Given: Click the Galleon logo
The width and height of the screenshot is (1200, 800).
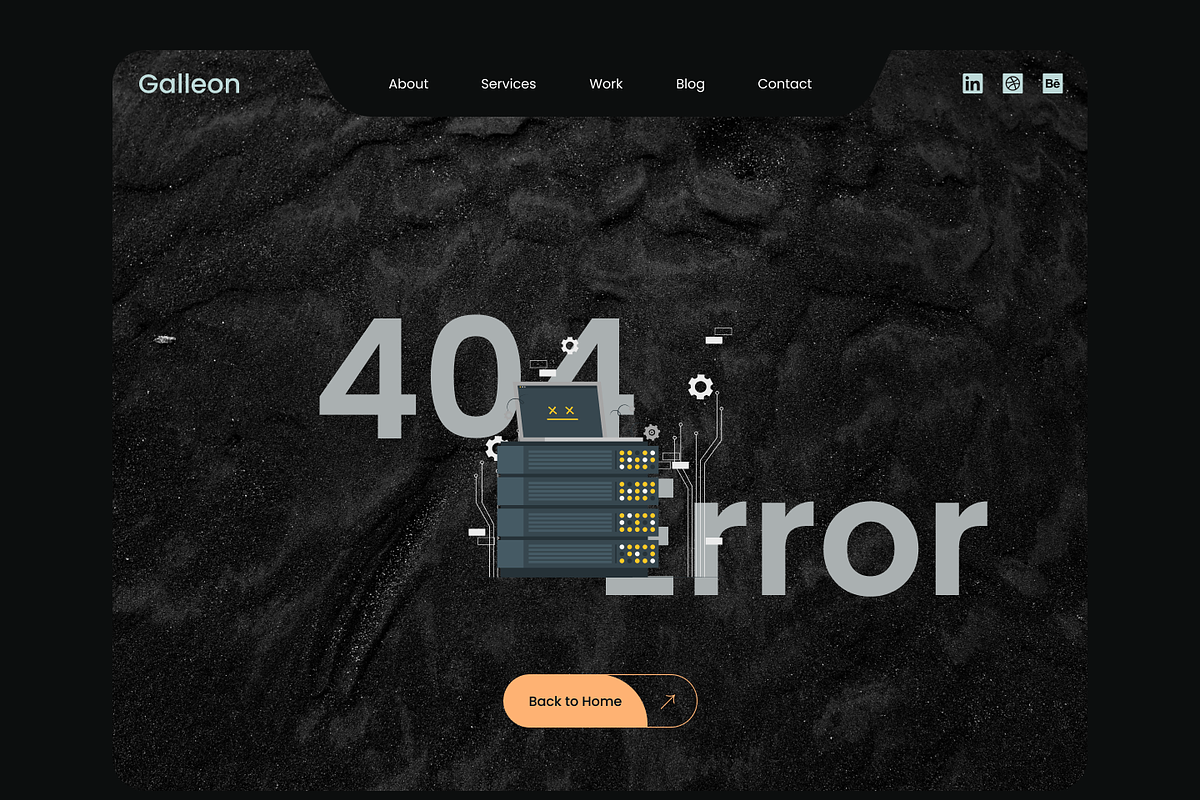Looking at the screenshot, I should pyautogui.click(x=189, y=84).
